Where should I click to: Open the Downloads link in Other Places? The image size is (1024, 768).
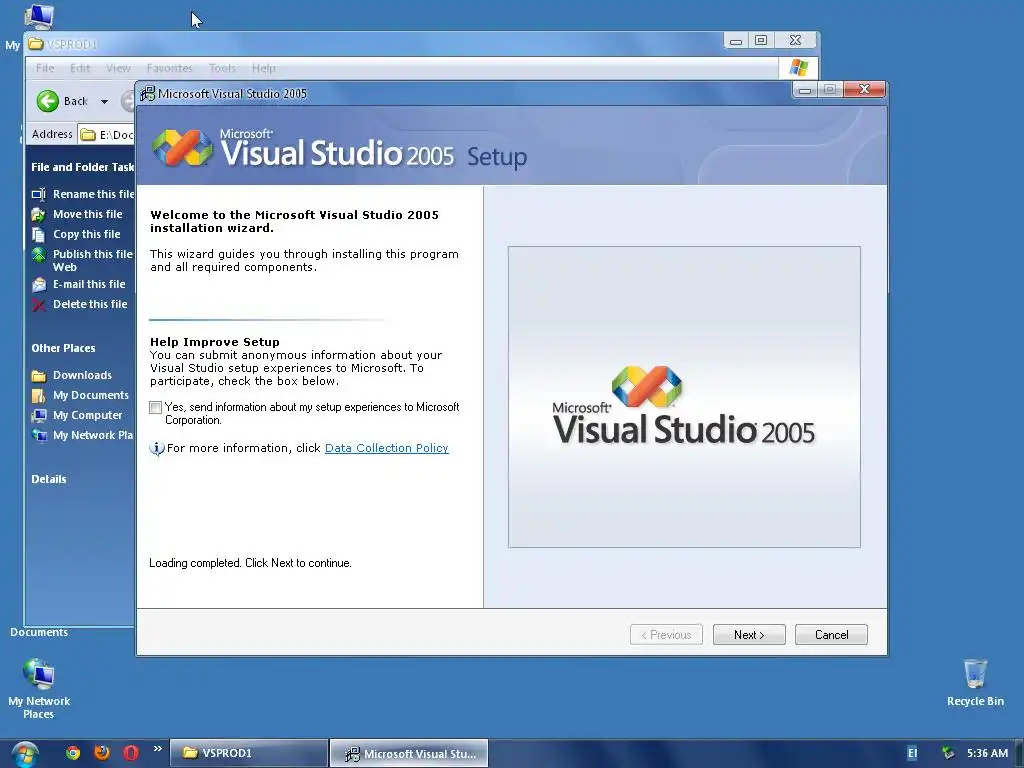coord(82,375)
